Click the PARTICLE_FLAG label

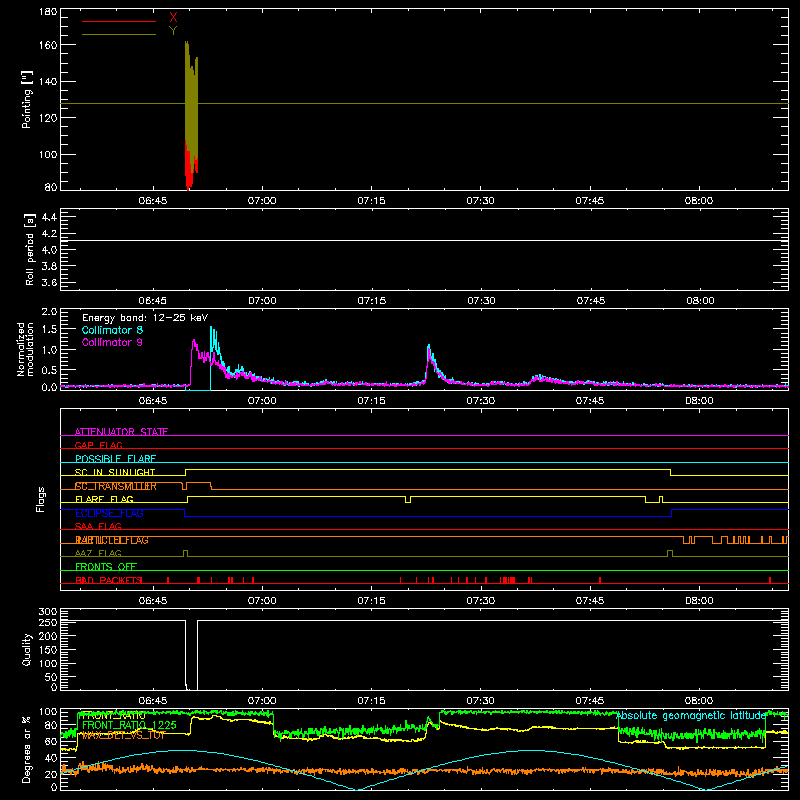coord(112,540)
